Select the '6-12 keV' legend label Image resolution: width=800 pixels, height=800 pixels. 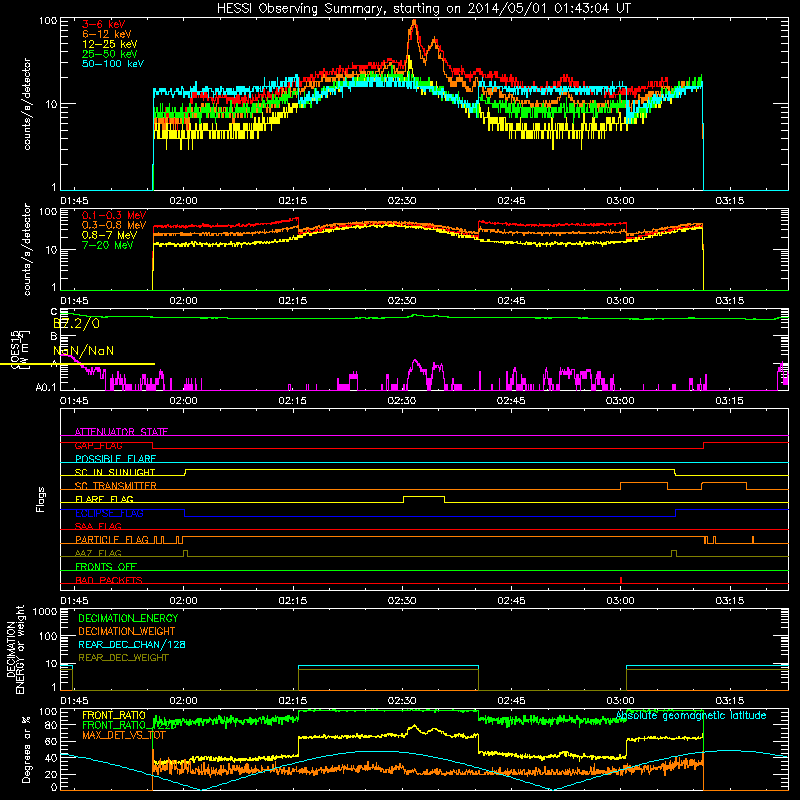(x=107, y=34)
